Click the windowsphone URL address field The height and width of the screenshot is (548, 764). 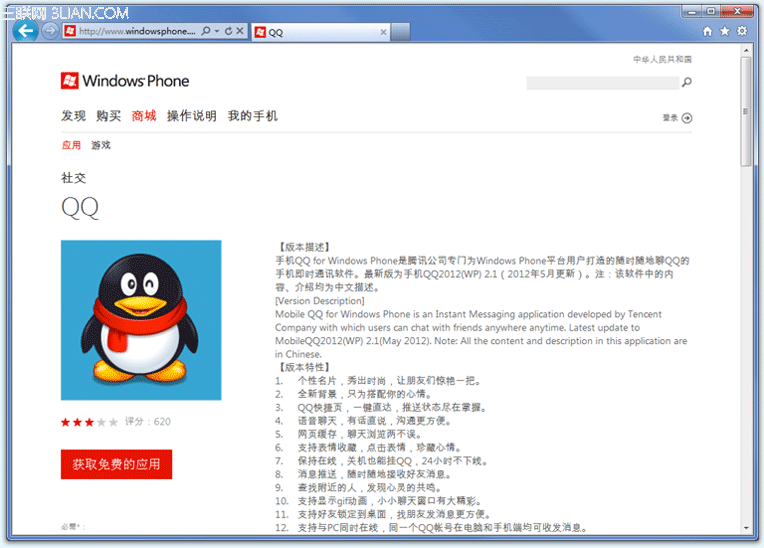137,31
